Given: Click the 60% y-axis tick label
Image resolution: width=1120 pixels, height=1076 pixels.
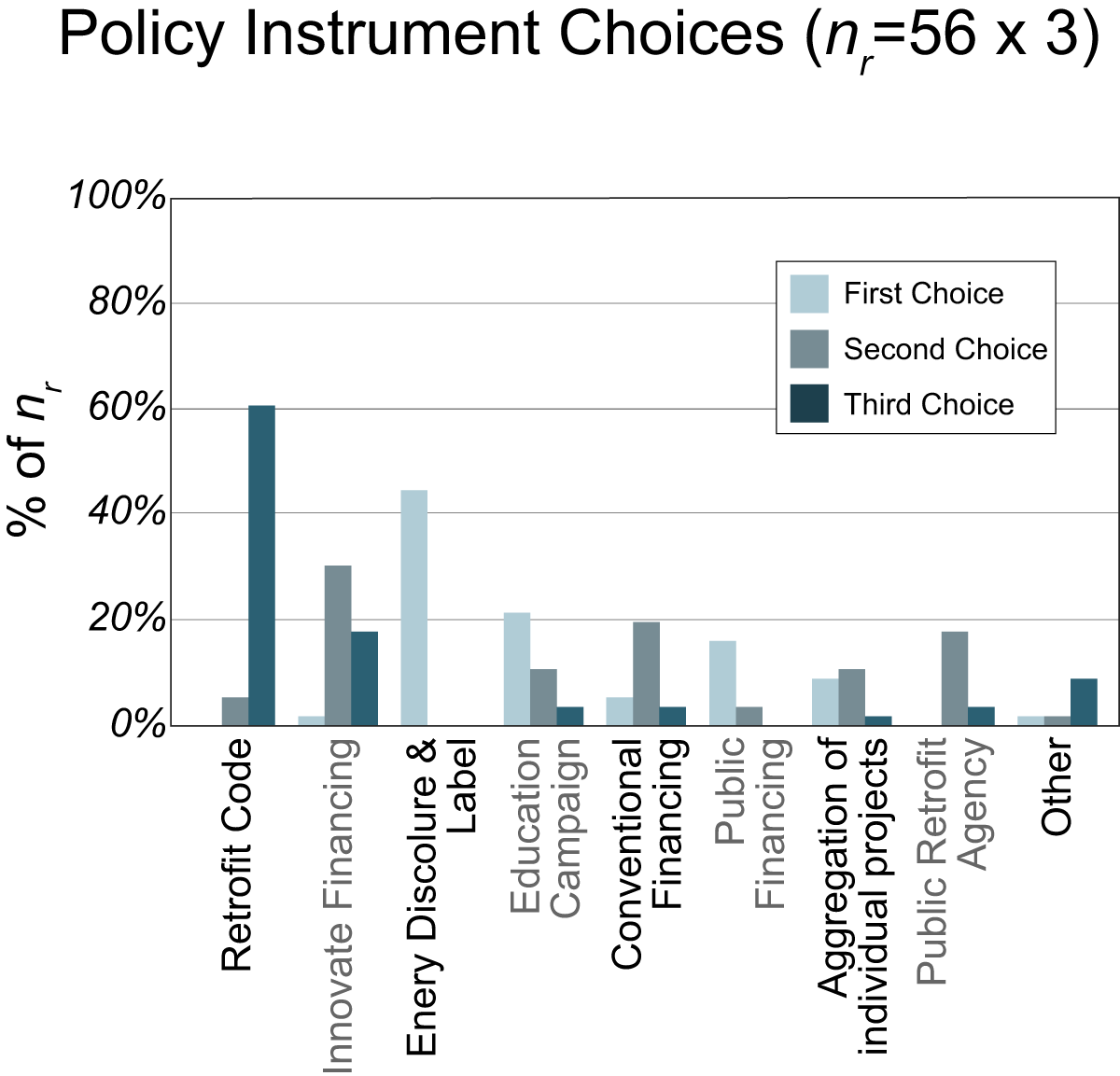Looking at the screenshot, I should 127,408.
